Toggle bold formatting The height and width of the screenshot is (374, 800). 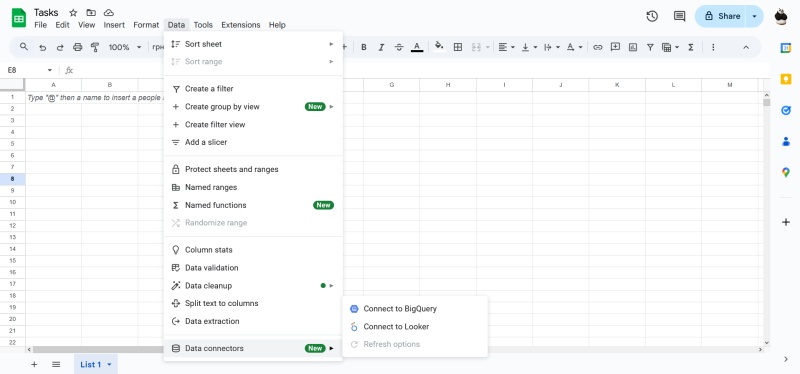point(364,47)
